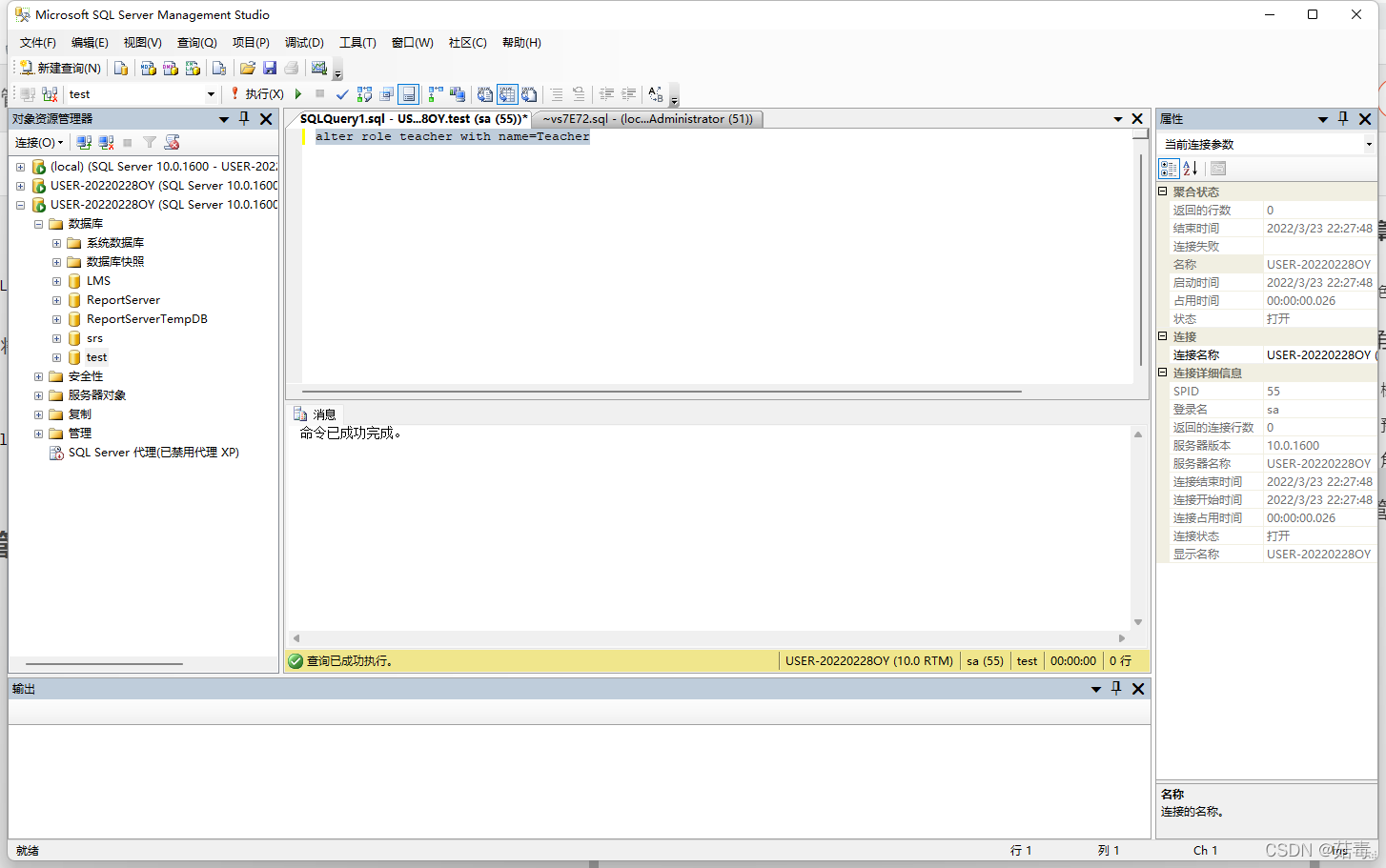Expand the (local) server node
The height and width of the screenshot is (868, 1386).
tap(20, 167)
